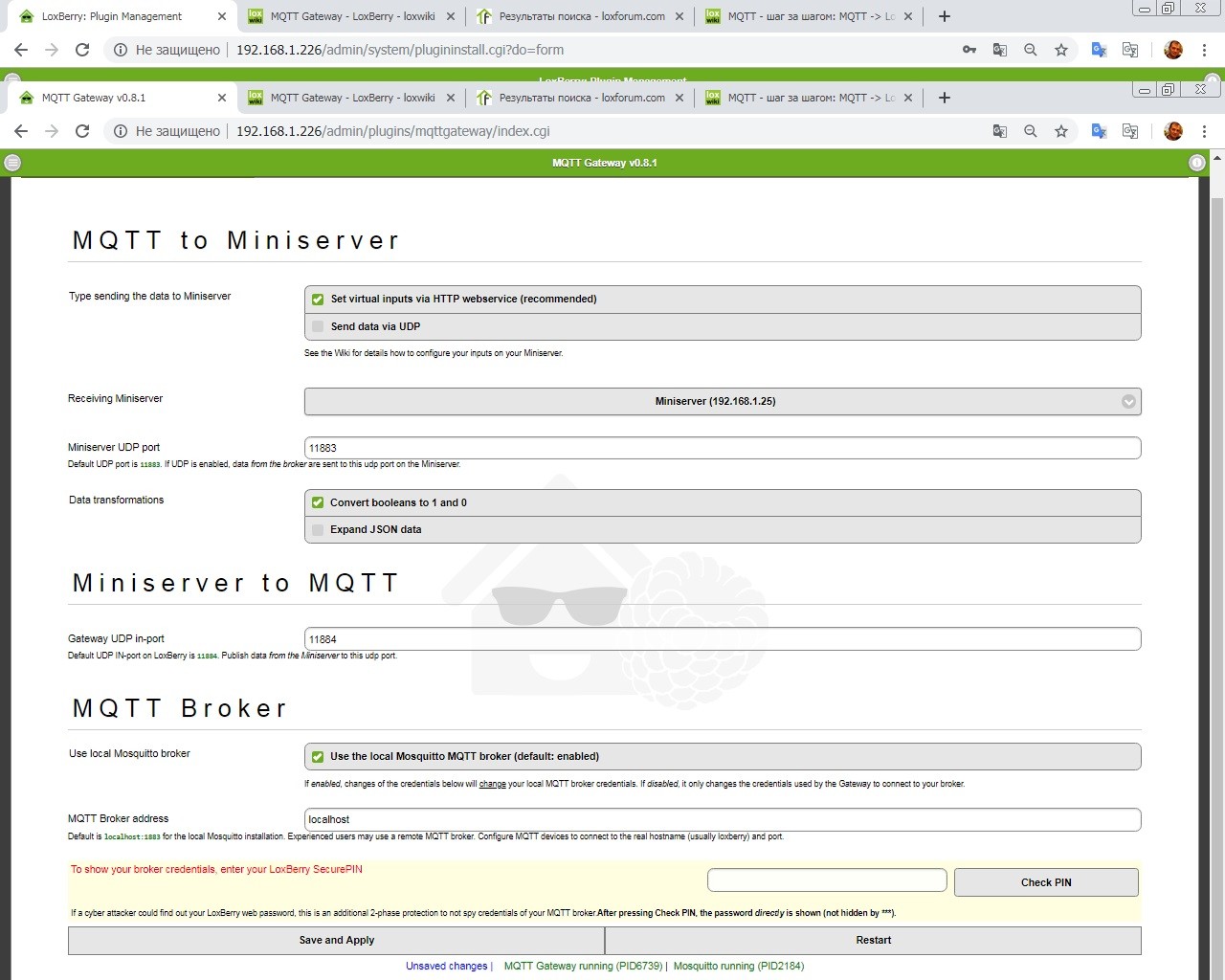Toggle 'Use the local Mosquitto MQTT broker' checkbox
The height and width of the screenshot is (980, 1225).
(318, 757)
